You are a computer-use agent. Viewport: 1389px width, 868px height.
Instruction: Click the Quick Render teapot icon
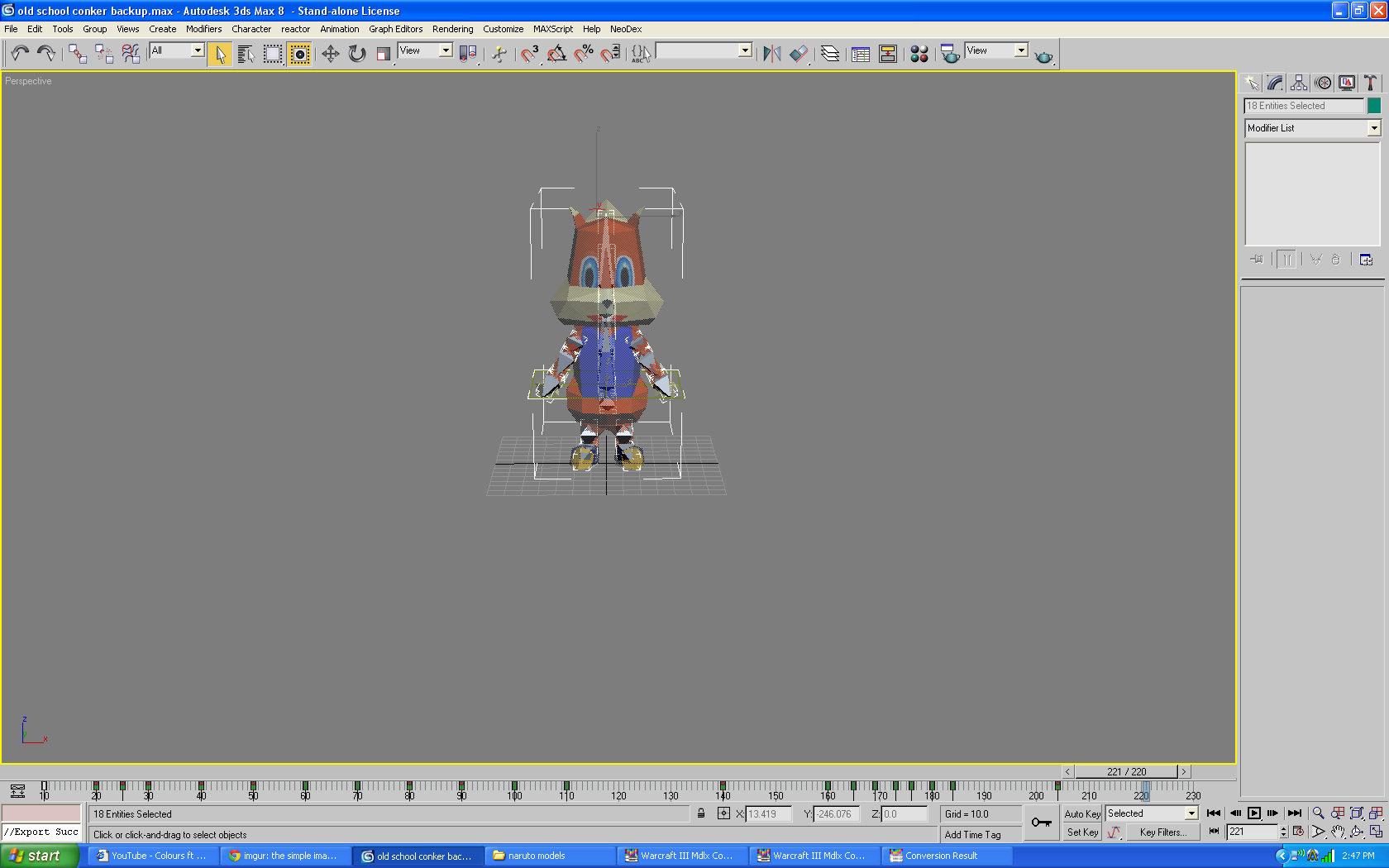1044,55
